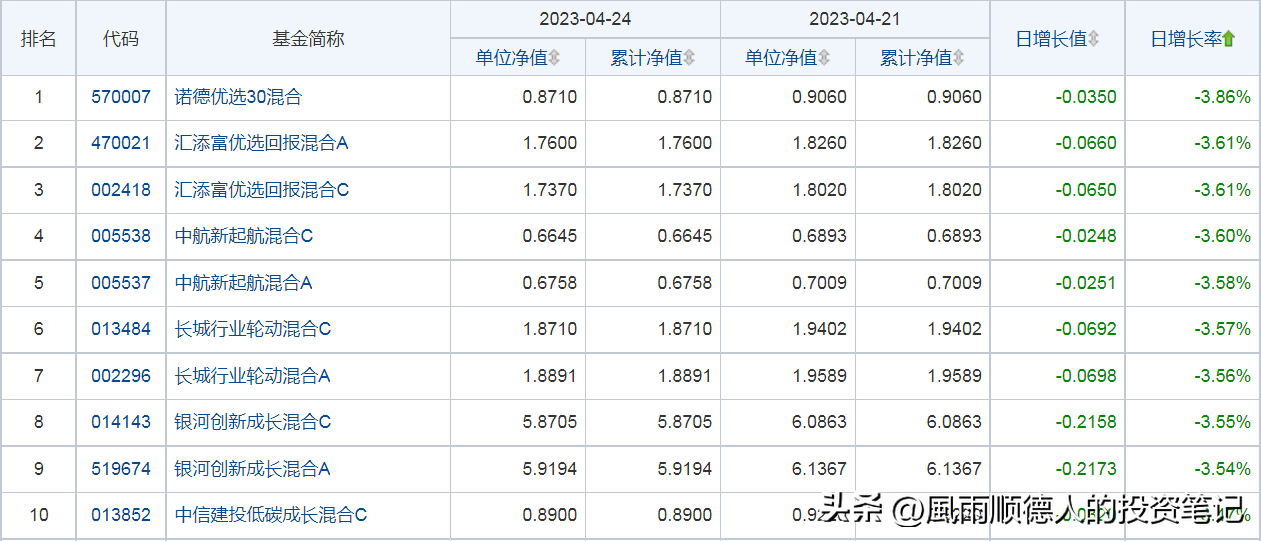
Task: Open fund code 013852
Action: pos(121,515)
